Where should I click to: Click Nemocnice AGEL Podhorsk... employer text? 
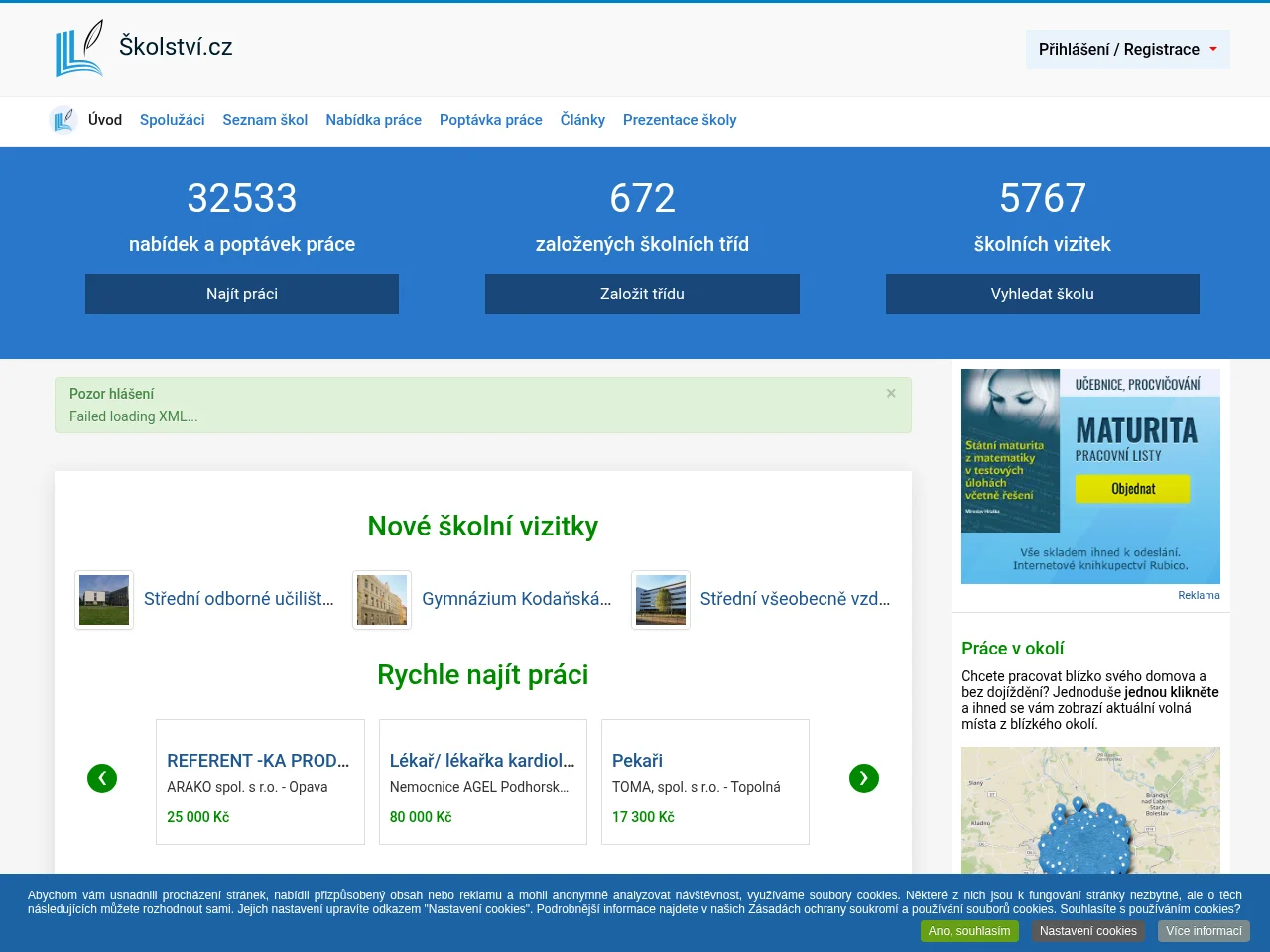pos(479,787)
